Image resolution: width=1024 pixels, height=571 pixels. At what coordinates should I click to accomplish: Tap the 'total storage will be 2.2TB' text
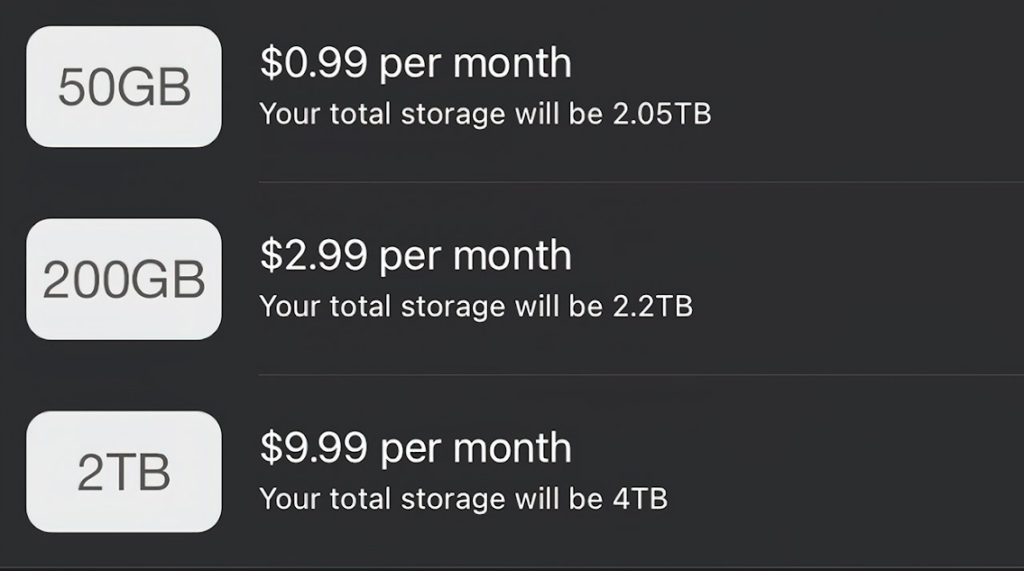476,306
